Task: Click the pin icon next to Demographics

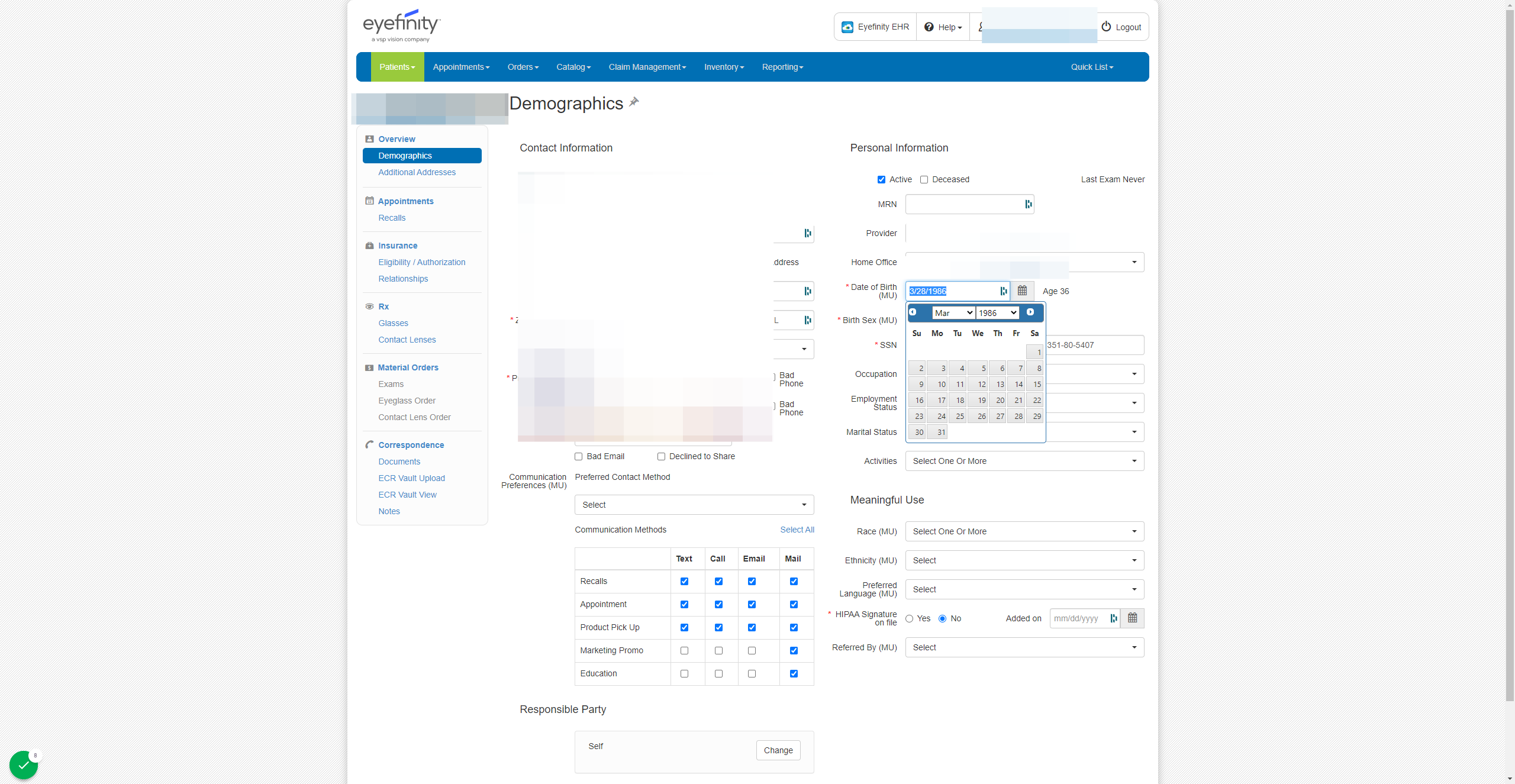Action: [634, 102]
